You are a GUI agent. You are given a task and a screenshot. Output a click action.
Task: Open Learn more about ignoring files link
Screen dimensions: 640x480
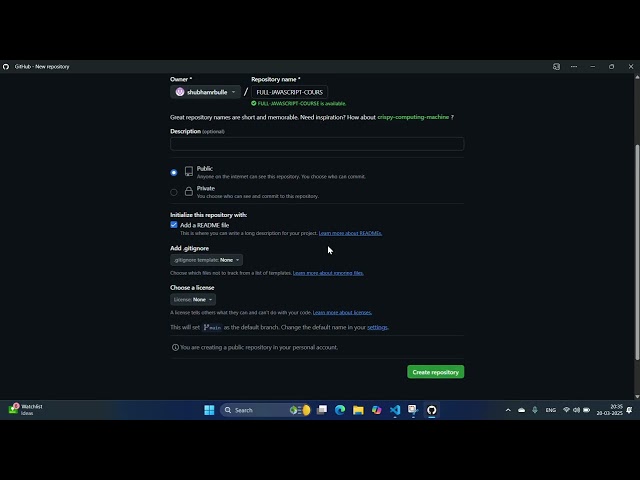(328, 273)
